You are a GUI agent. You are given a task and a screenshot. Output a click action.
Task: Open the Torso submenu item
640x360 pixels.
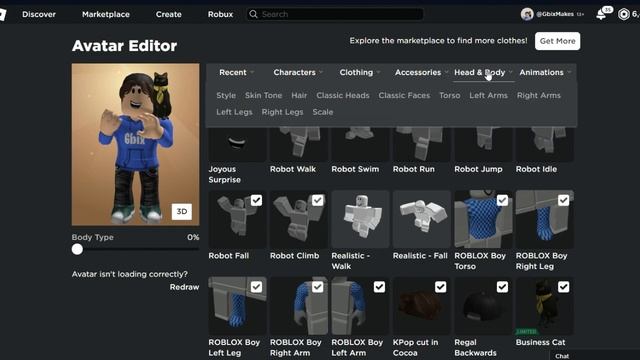point(450,96)
